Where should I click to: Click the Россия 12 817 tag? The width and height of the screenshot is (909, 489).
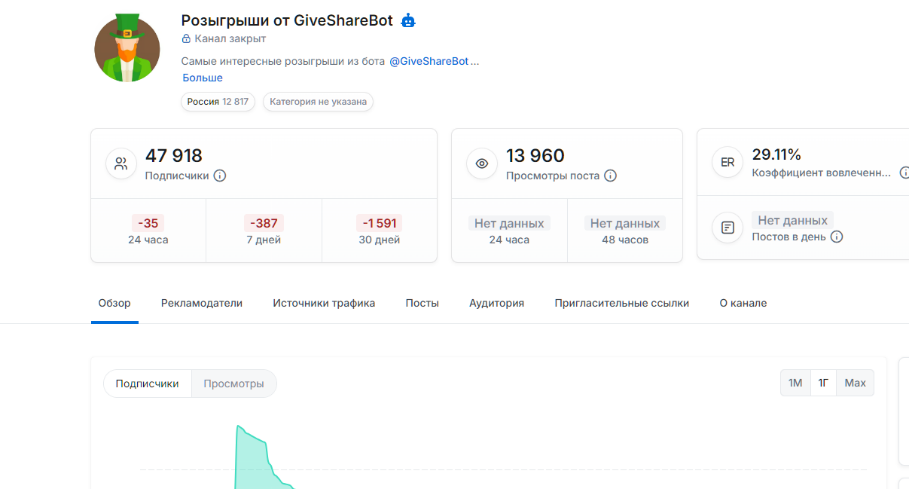217,102
